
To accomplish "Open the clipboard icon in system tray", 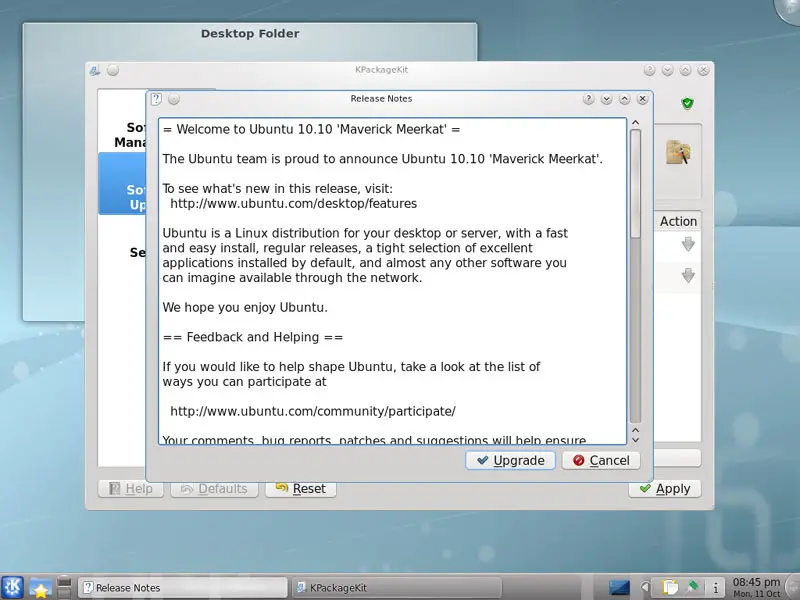I will 670,587.
